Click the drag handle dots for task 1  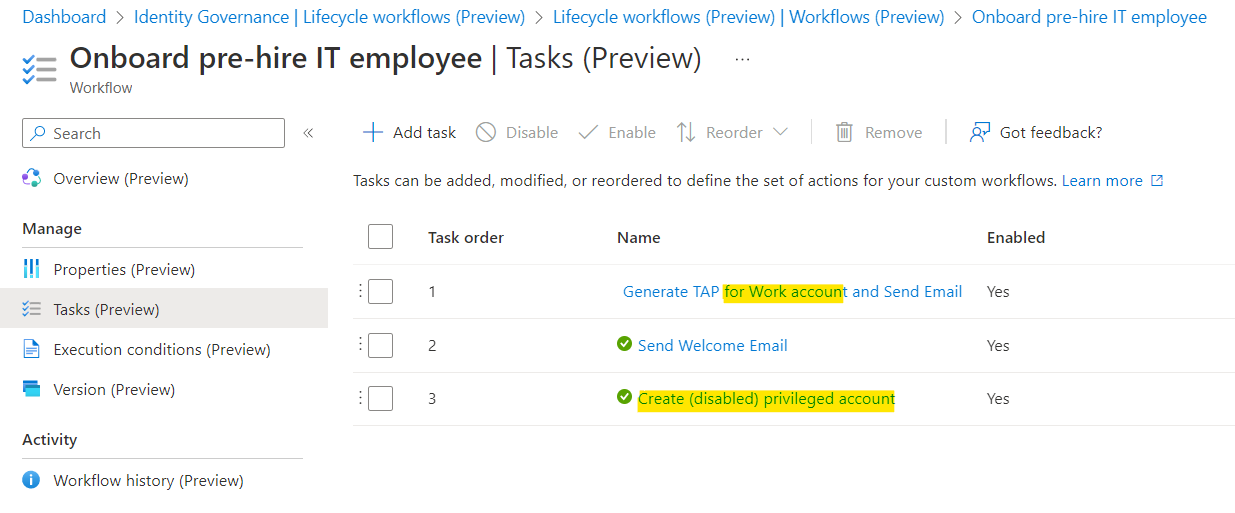click(359, 291)
